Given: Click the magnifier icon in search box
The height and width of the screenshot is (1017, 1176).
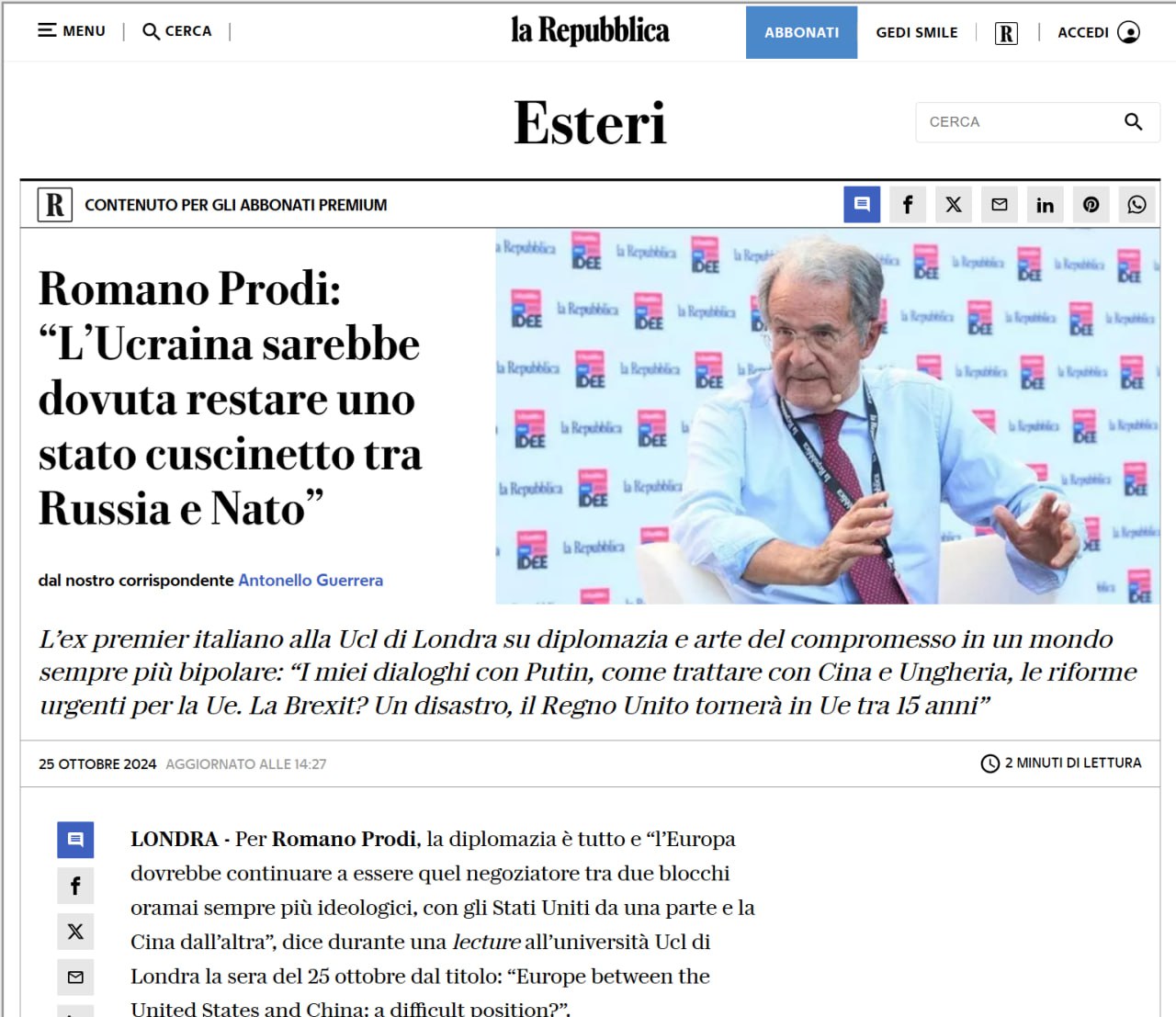Looking at the screenshot, I should click(1133, 122).
